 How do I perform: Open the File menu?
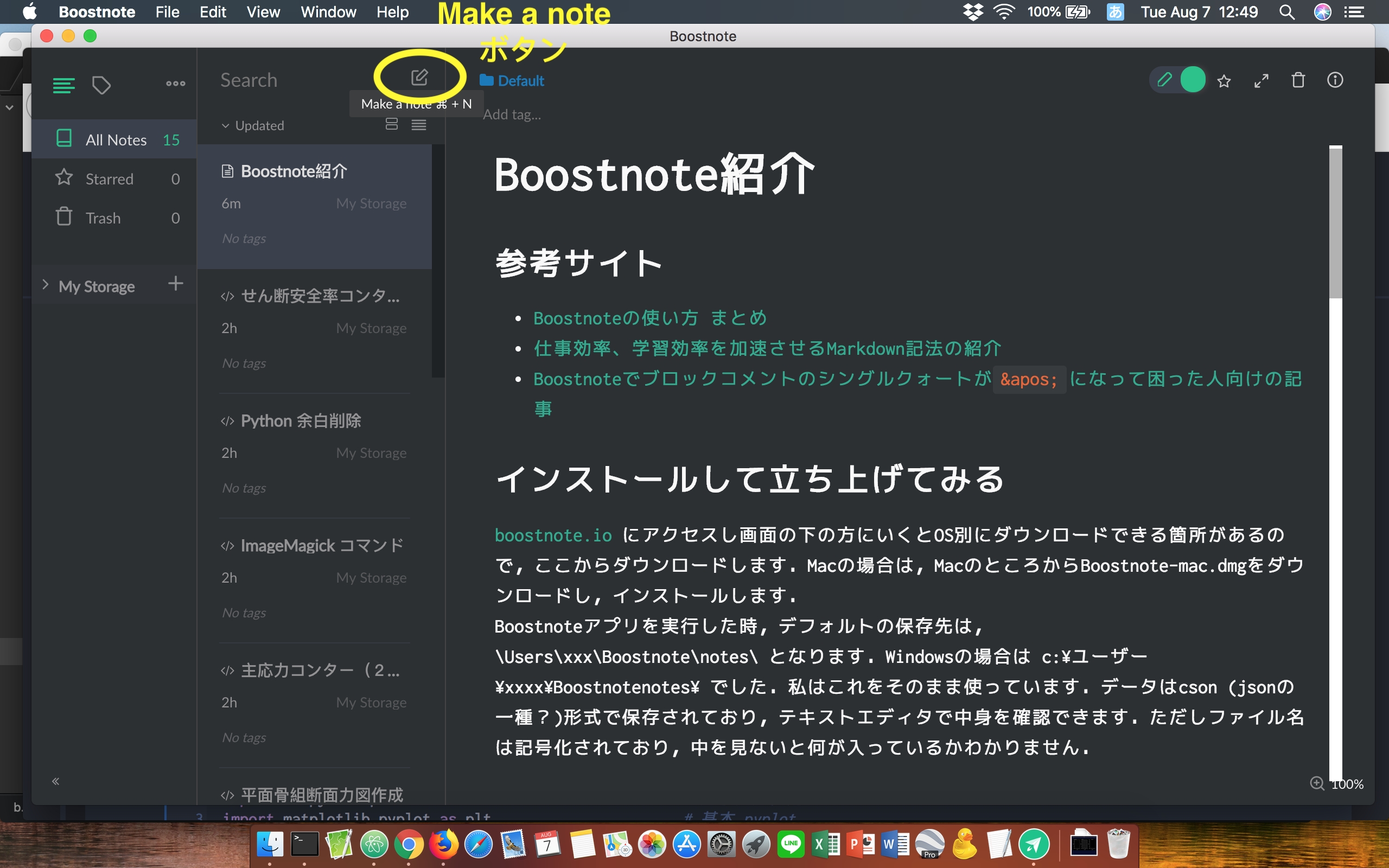[167, 11]
